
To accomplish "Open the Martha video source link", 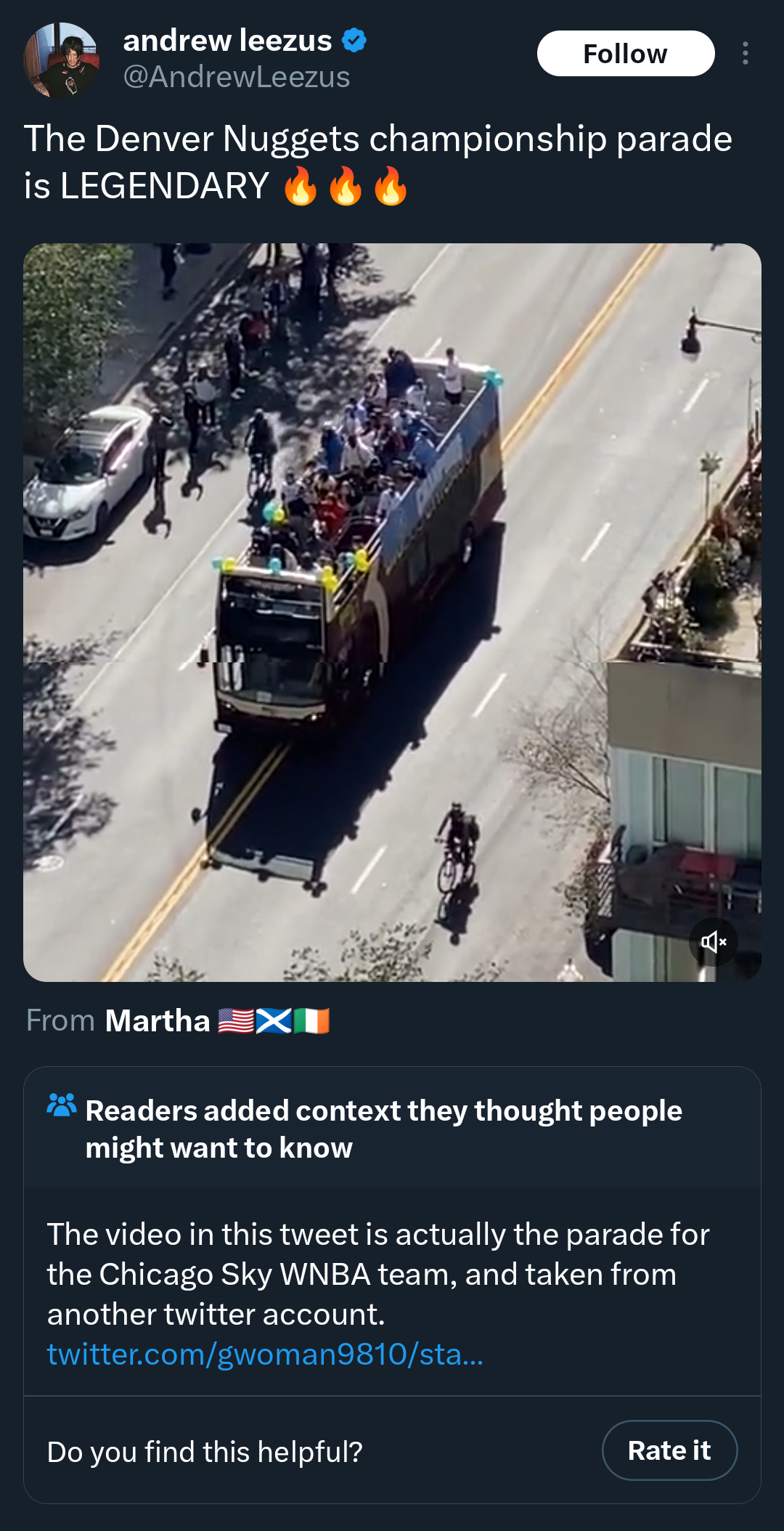I will click(x=158, y=1020).
